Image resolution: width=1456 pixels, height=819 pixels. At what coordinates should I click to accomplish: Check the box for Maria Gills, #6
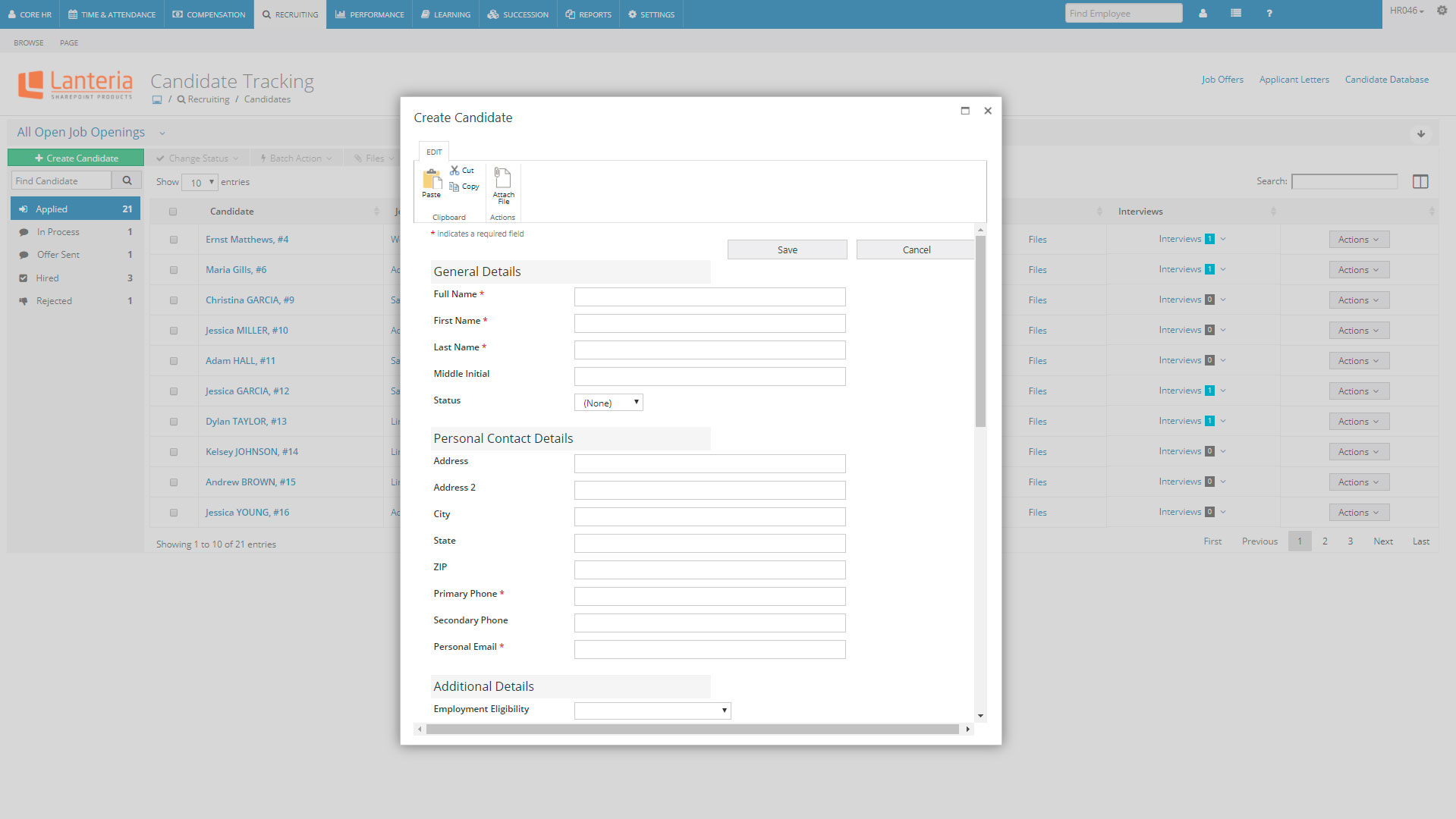174,270
